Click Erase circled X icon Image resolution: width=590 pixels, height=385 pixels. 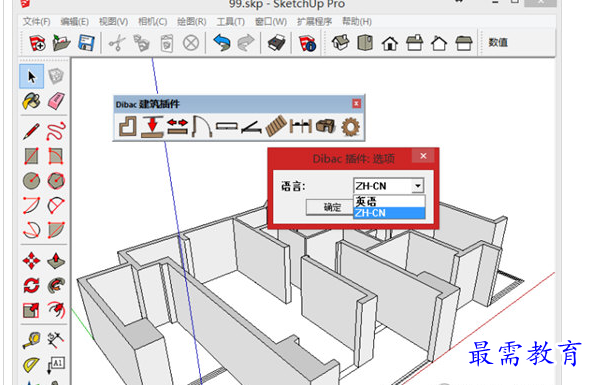(191, 43)
